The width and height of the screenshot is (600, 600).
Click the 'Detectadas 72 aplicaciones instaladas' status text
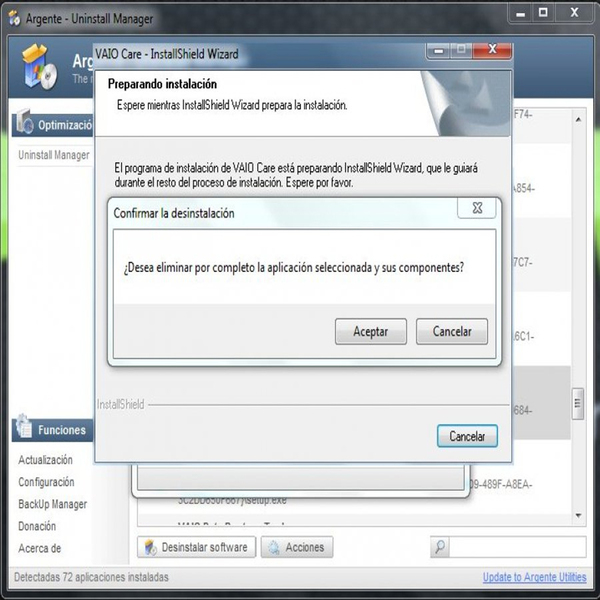[x=91, y=577]
